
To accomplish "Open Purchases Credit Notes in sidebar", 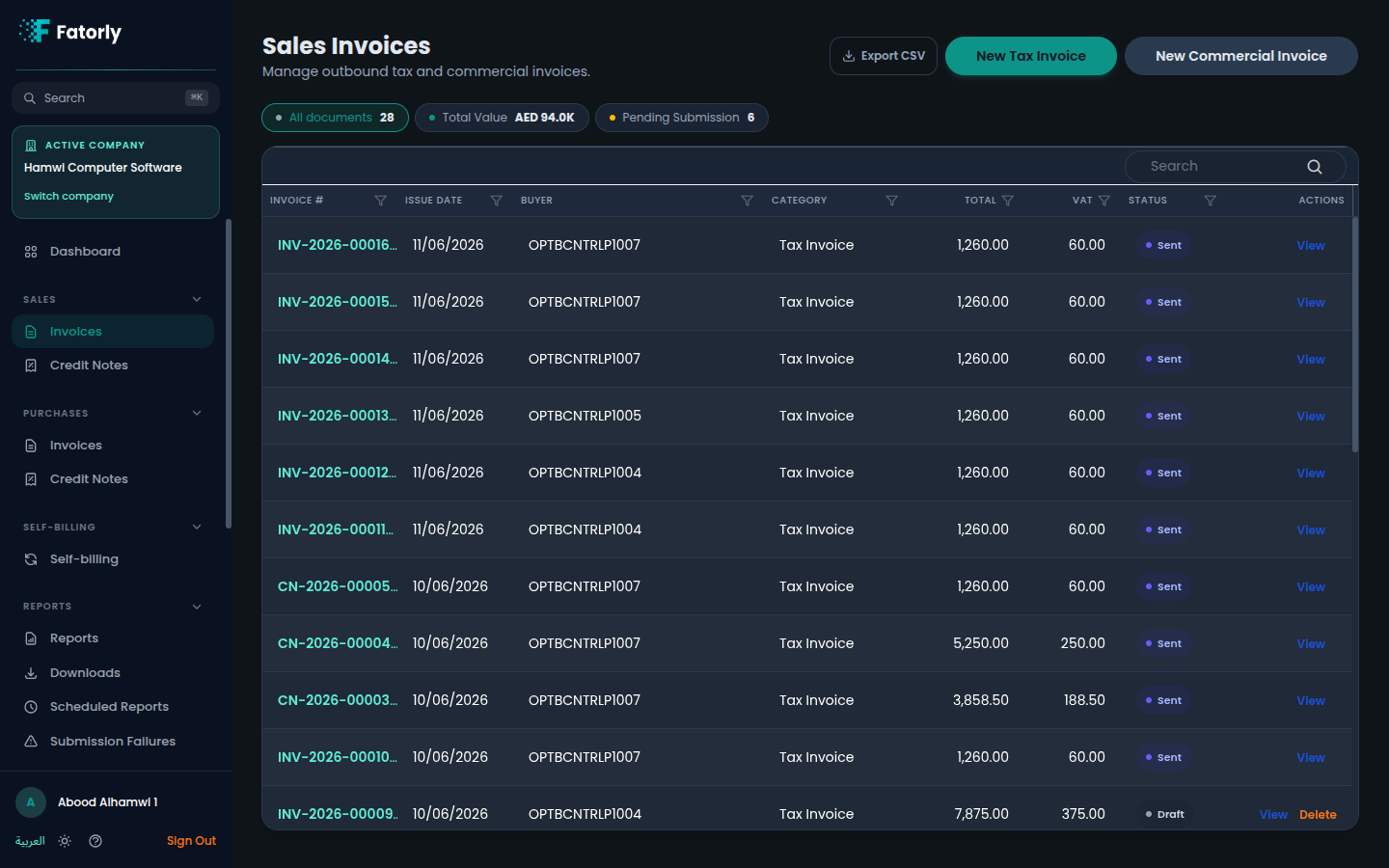I will 113,479.
